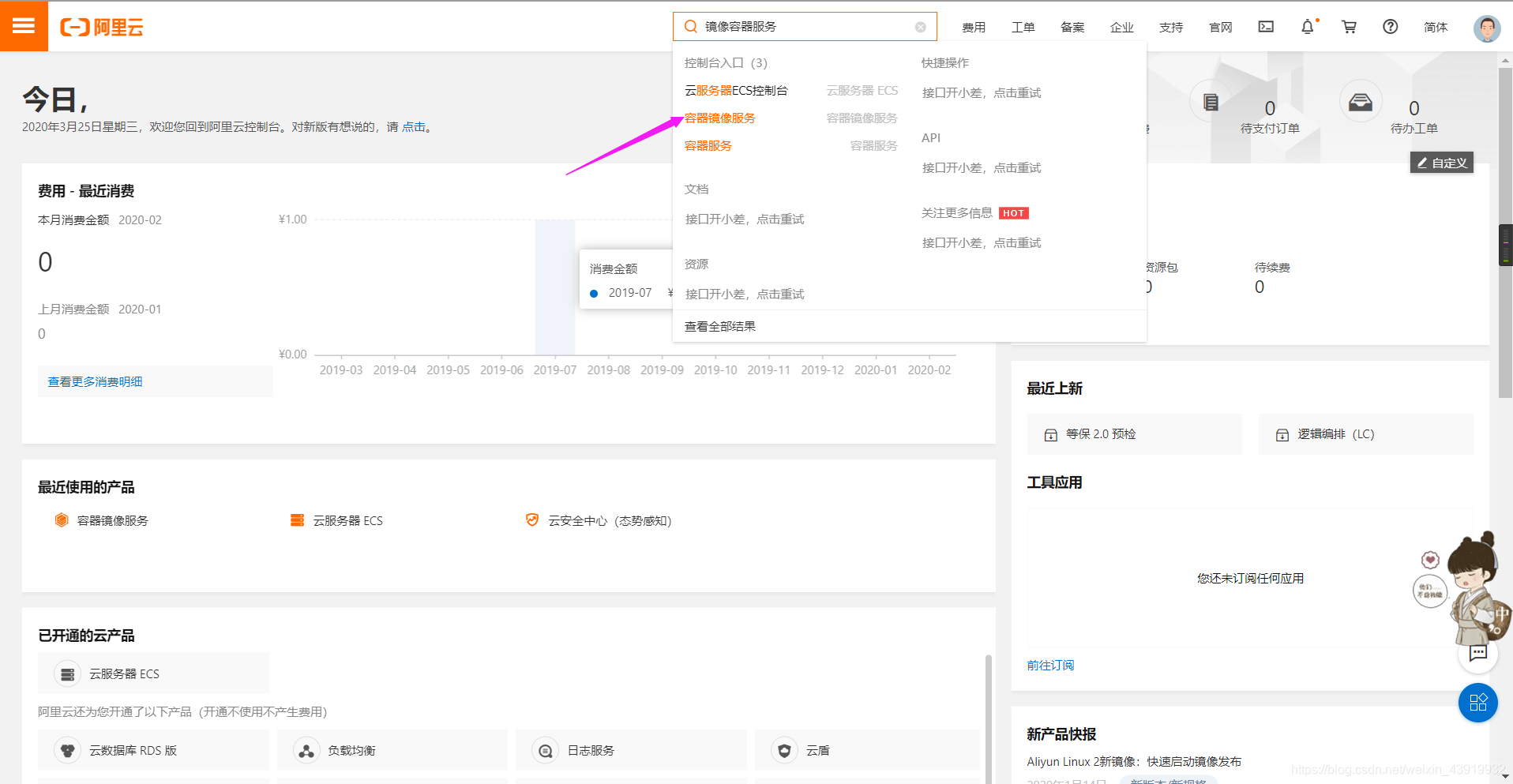Screen dimensions: 1513x784
Task: Open 官网 in top menu
Action: (x=1221, y=27)
